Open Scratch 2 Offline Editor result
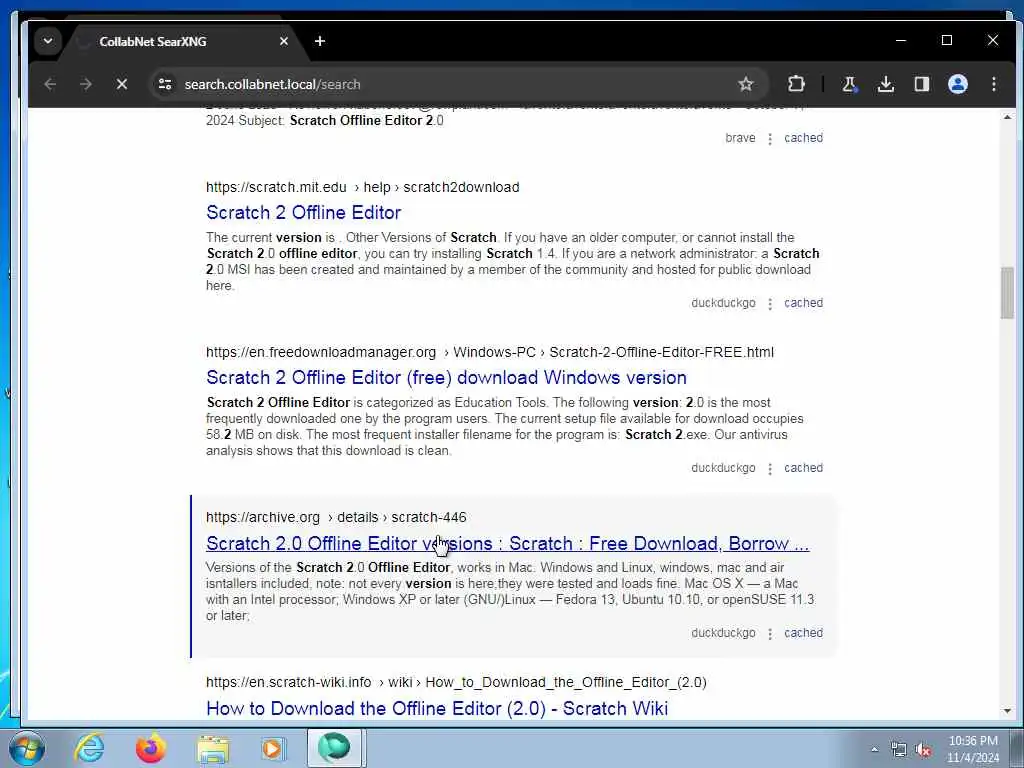The width and height of the screenshot is (1024, 768). click(x=304, y=212)
